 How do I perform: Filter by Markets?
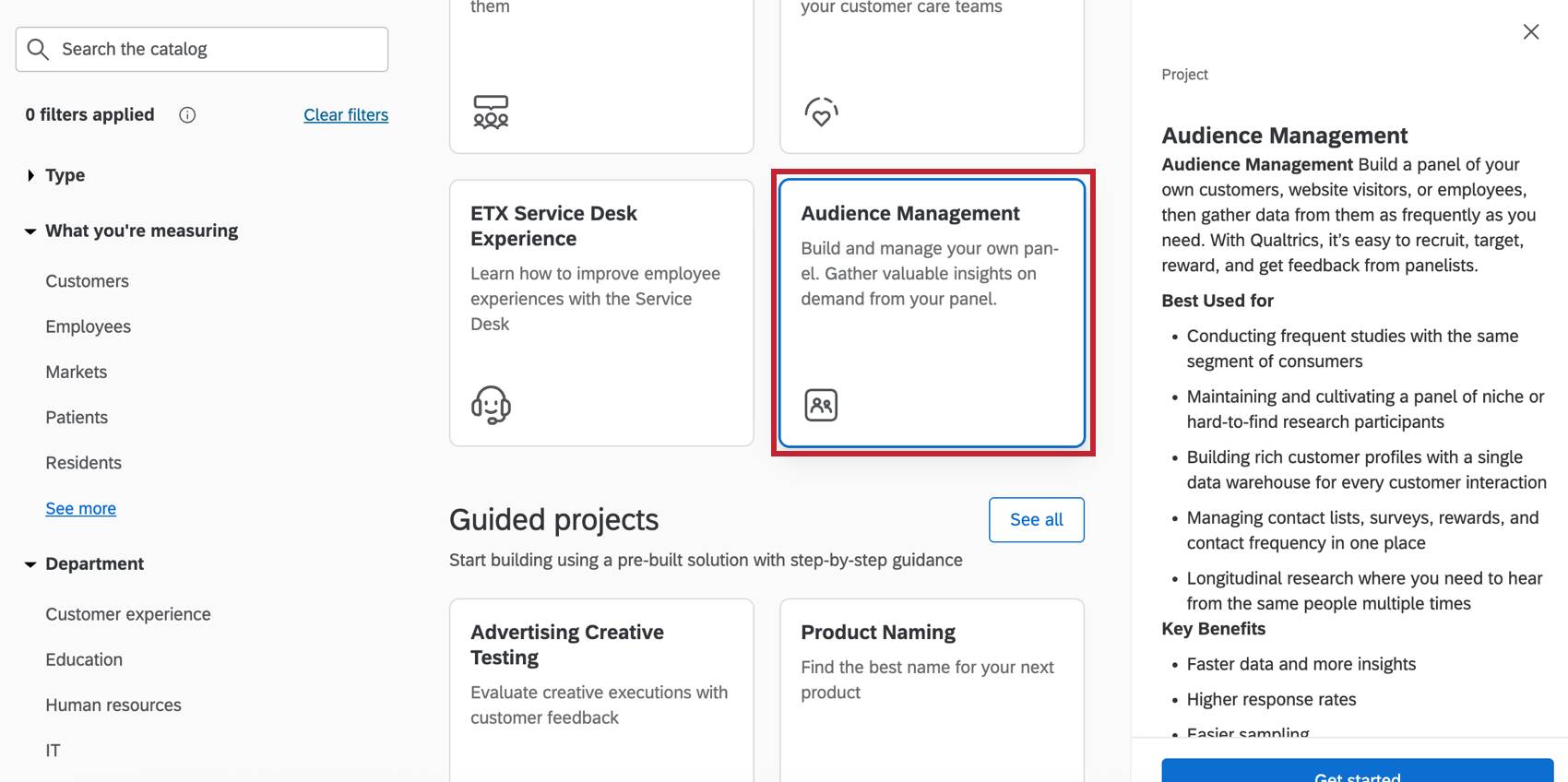[x=77, y=372]
